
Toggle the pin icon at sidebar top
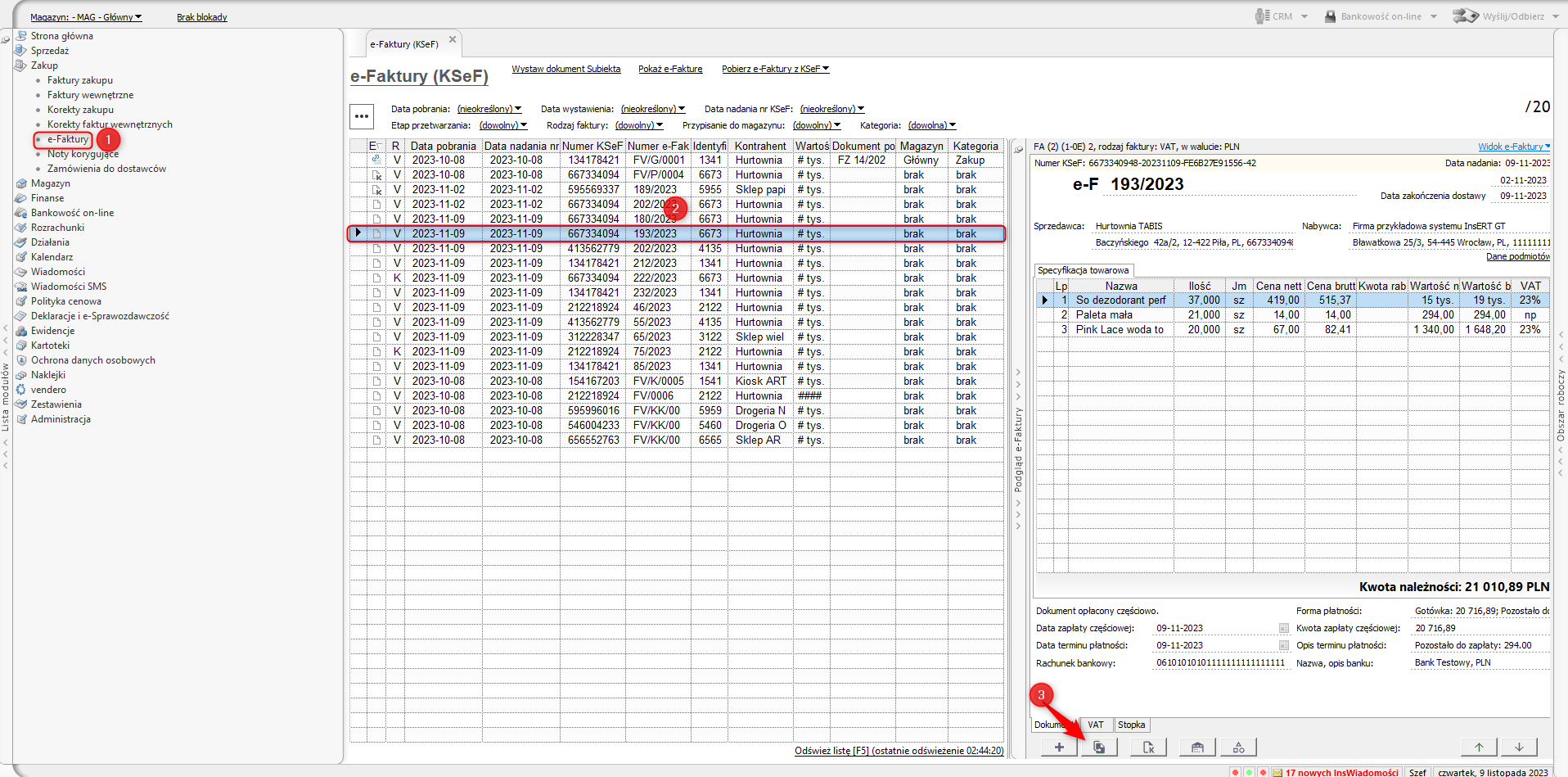click(x=6, y=39)
